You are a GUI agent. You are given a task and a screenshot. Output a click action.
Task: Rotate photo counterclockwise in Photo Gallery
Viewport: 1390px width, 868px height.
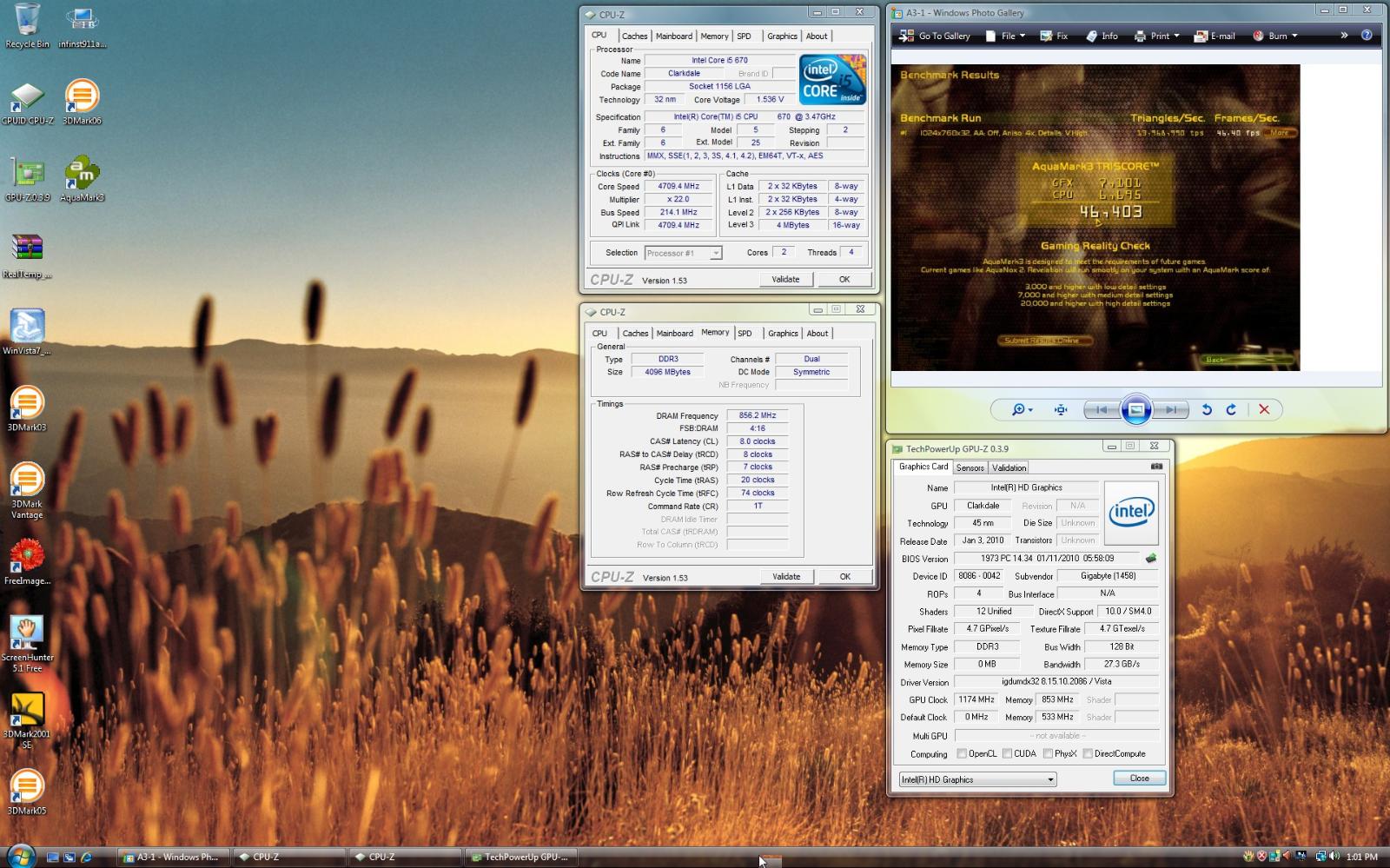[x=1207, y=410]
